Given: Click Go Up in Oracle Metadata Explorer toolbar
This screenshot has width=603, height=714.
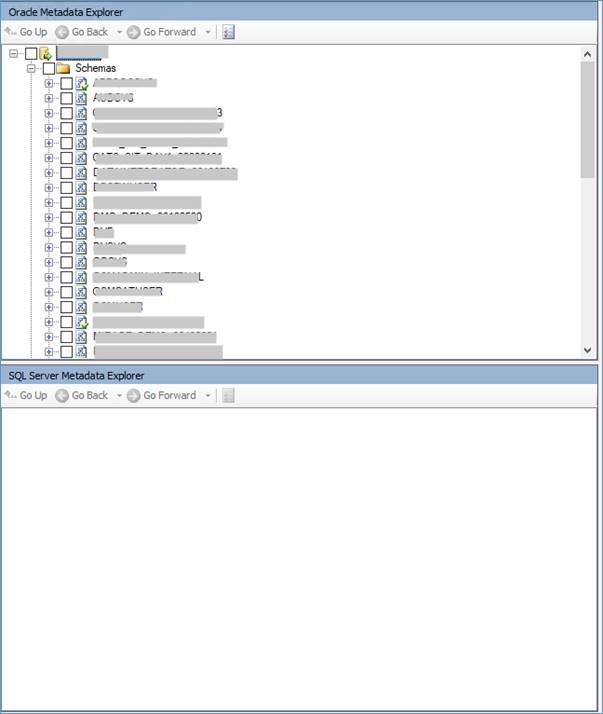Looking at the screenshot, I should 26,32.
